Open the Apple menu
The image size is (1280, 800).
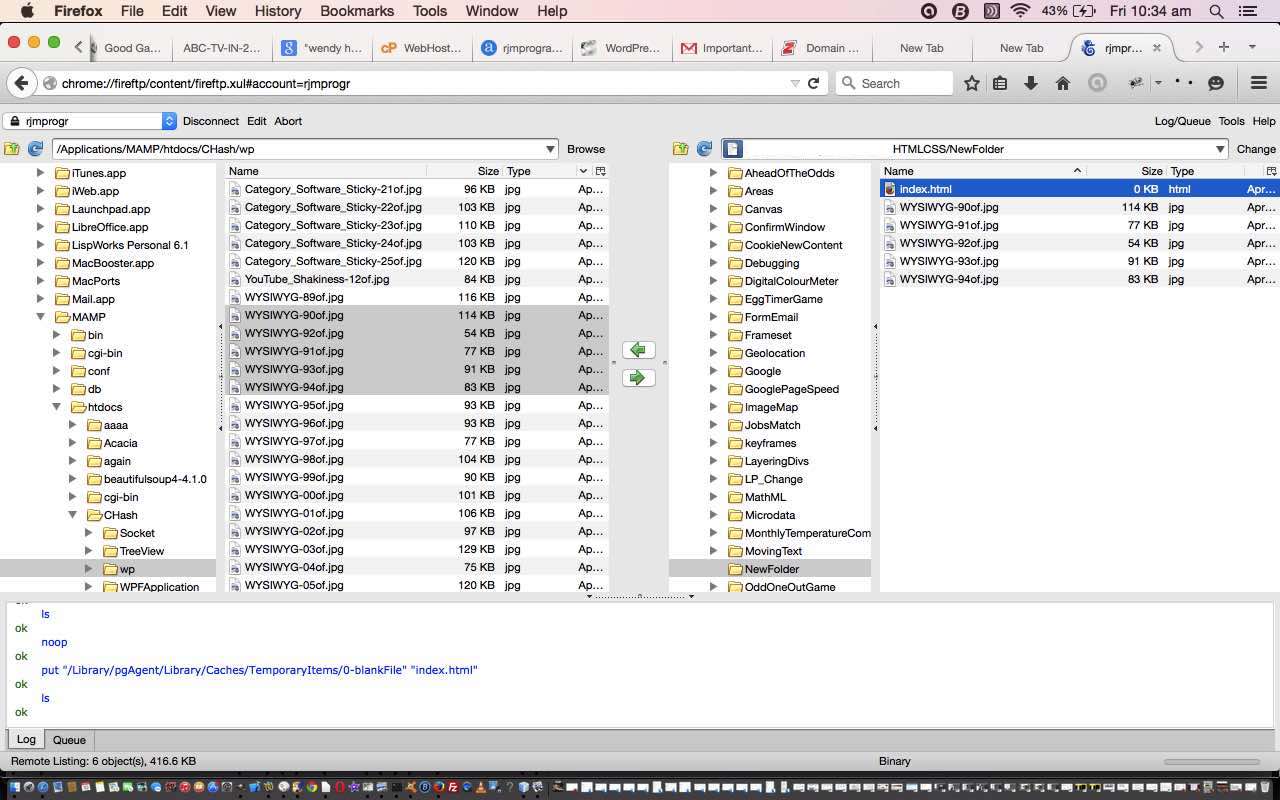27,11
